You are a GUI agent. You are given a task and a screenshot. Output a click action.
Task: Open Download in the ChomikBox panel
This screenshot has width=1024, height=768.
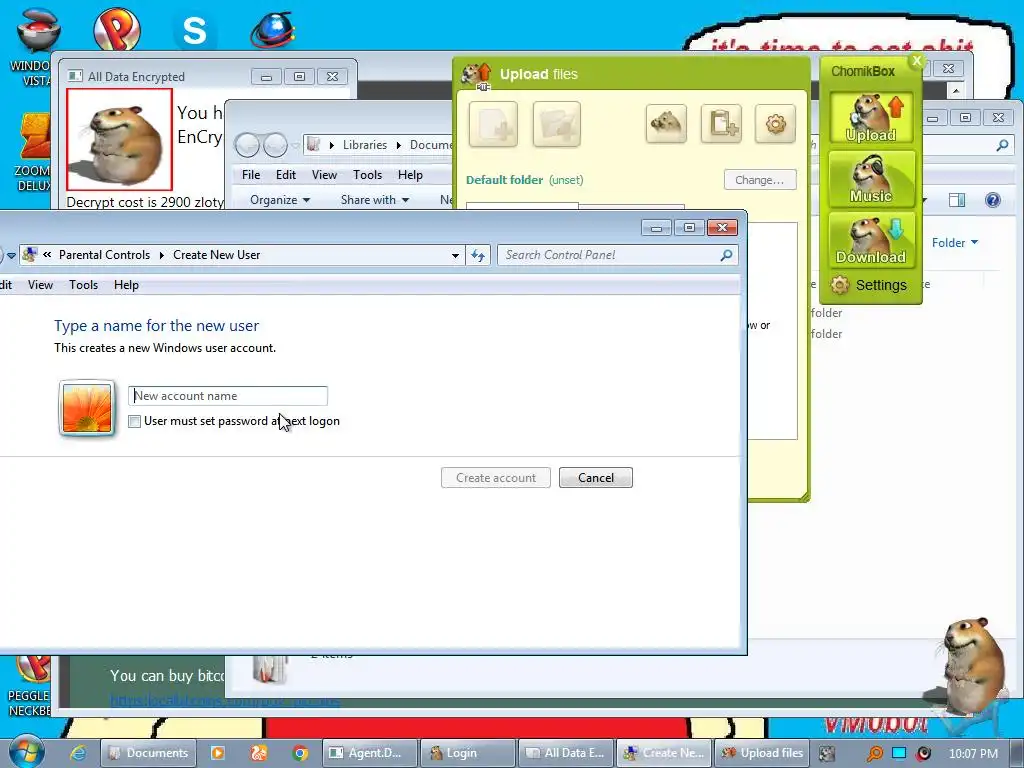[871, 240]
